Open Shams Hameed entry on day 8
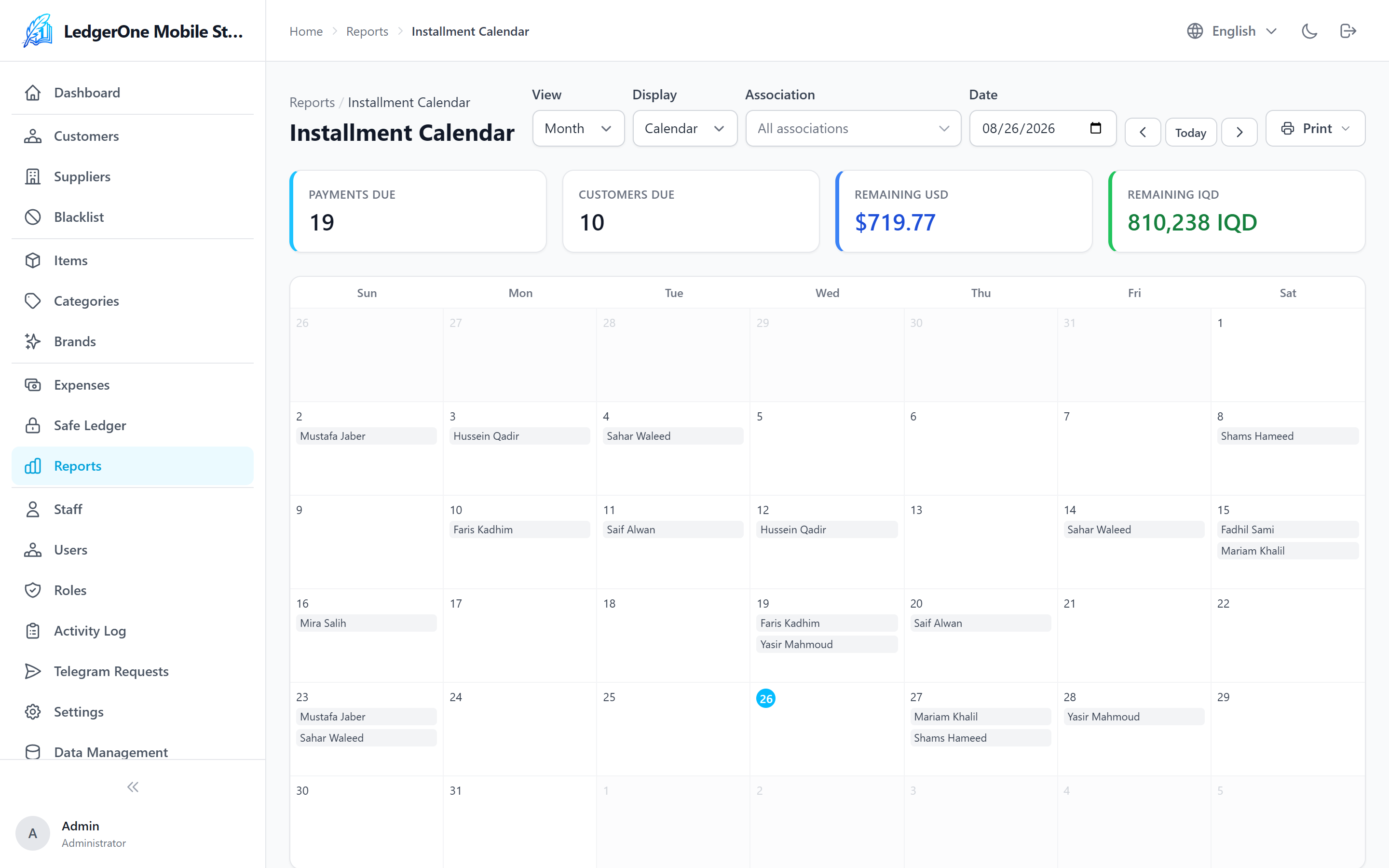 [1287, 436]
